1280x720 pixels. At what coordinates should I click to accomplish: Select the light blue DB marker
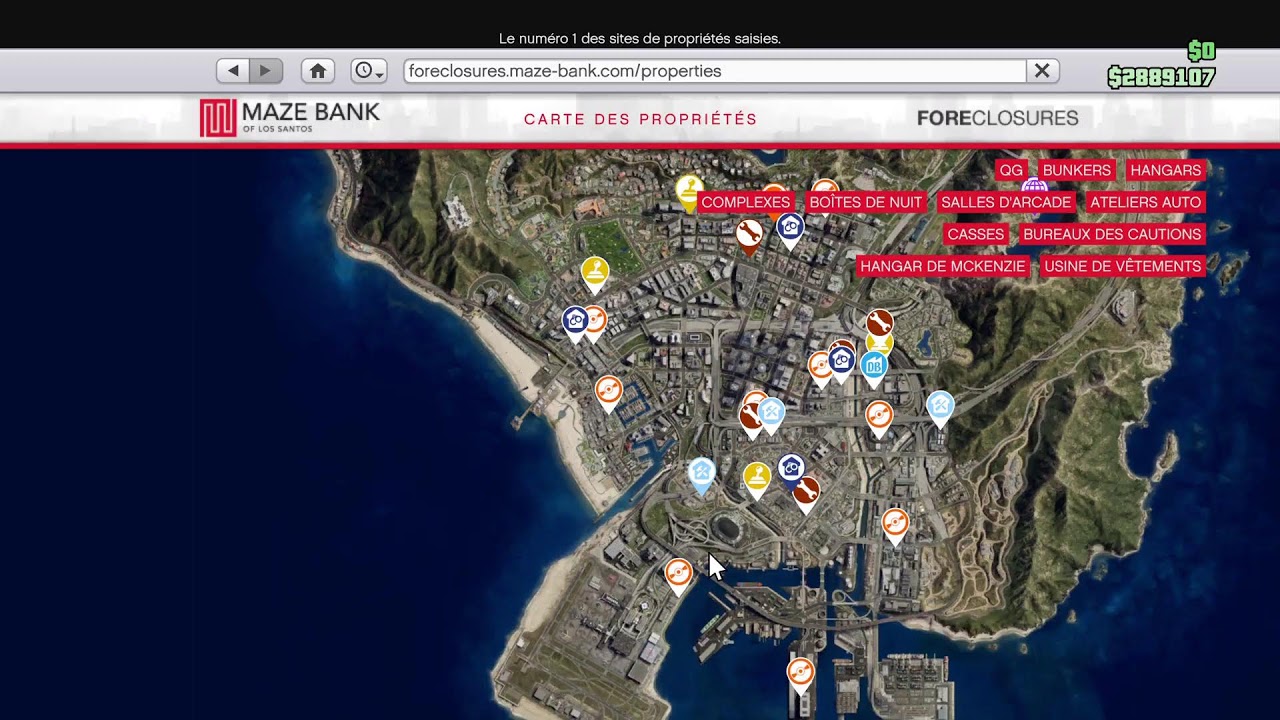coord(874,367)
